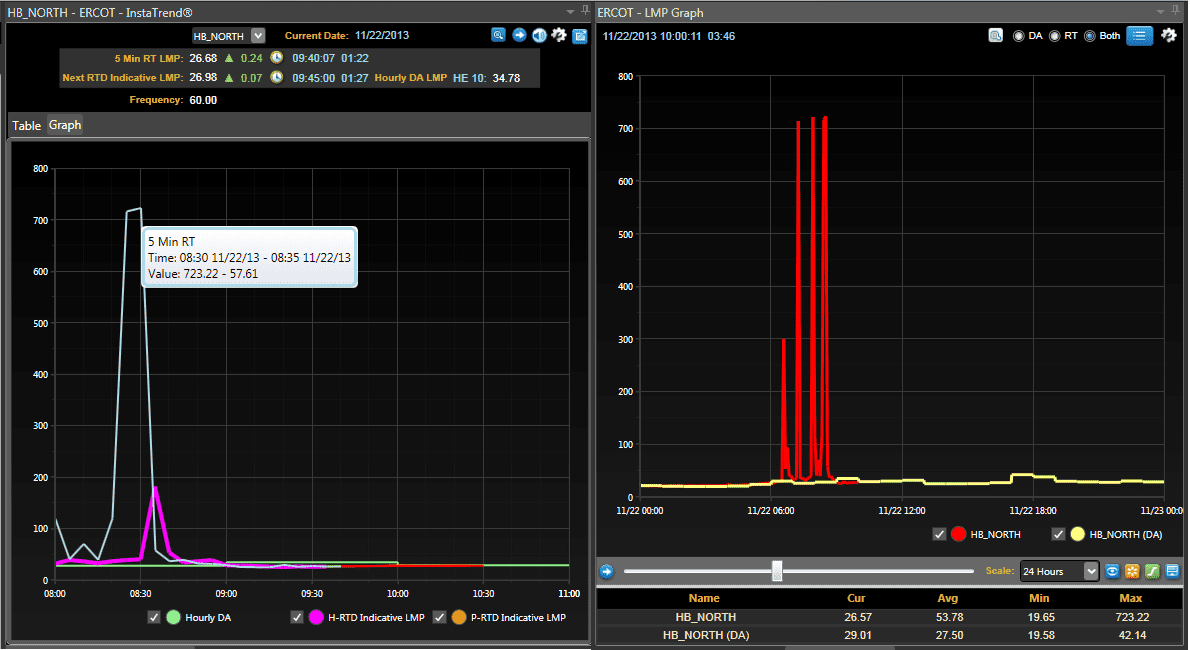Click the Min column header
The image size is (1190, 650).
(1039, 598)
